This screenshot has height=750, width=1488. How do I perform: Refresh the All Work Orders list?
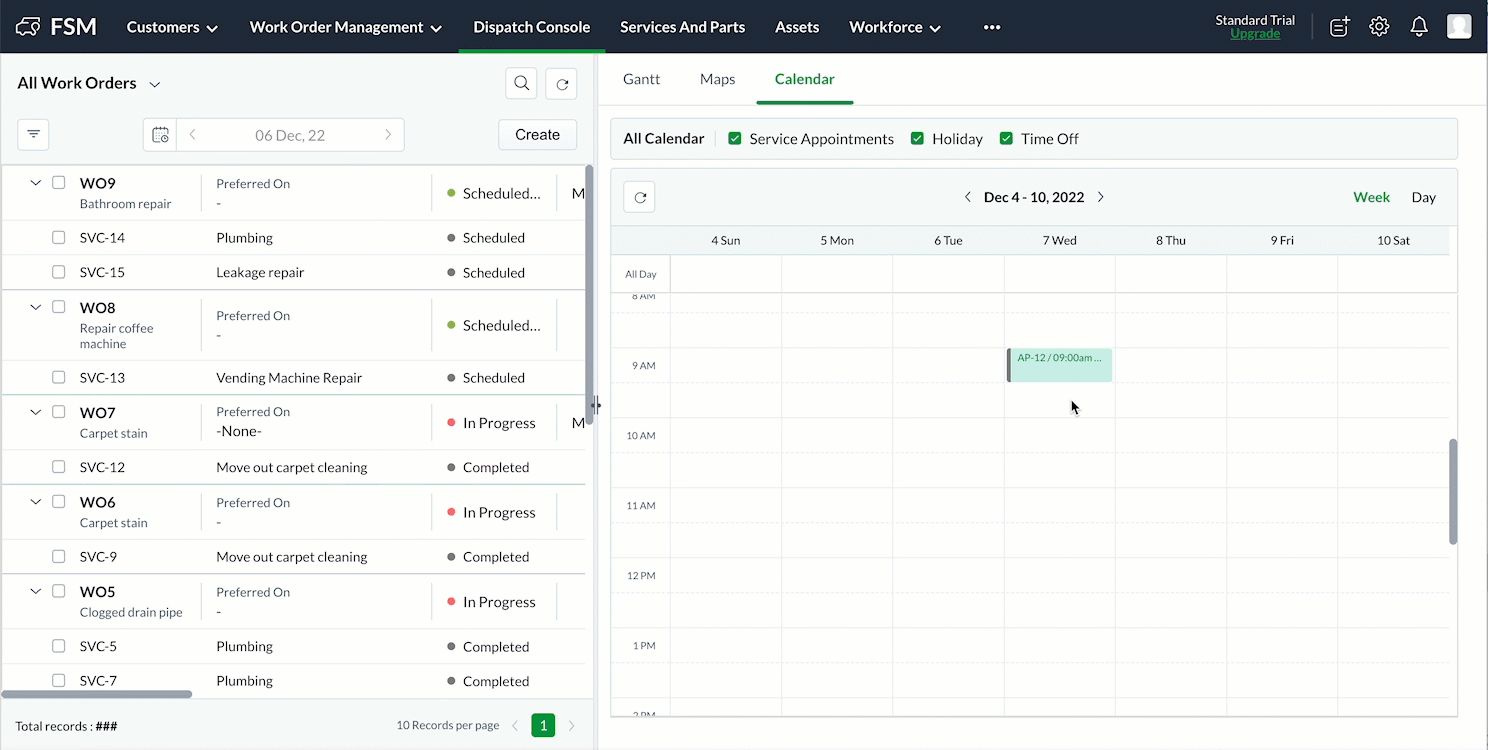pos(562,84)
